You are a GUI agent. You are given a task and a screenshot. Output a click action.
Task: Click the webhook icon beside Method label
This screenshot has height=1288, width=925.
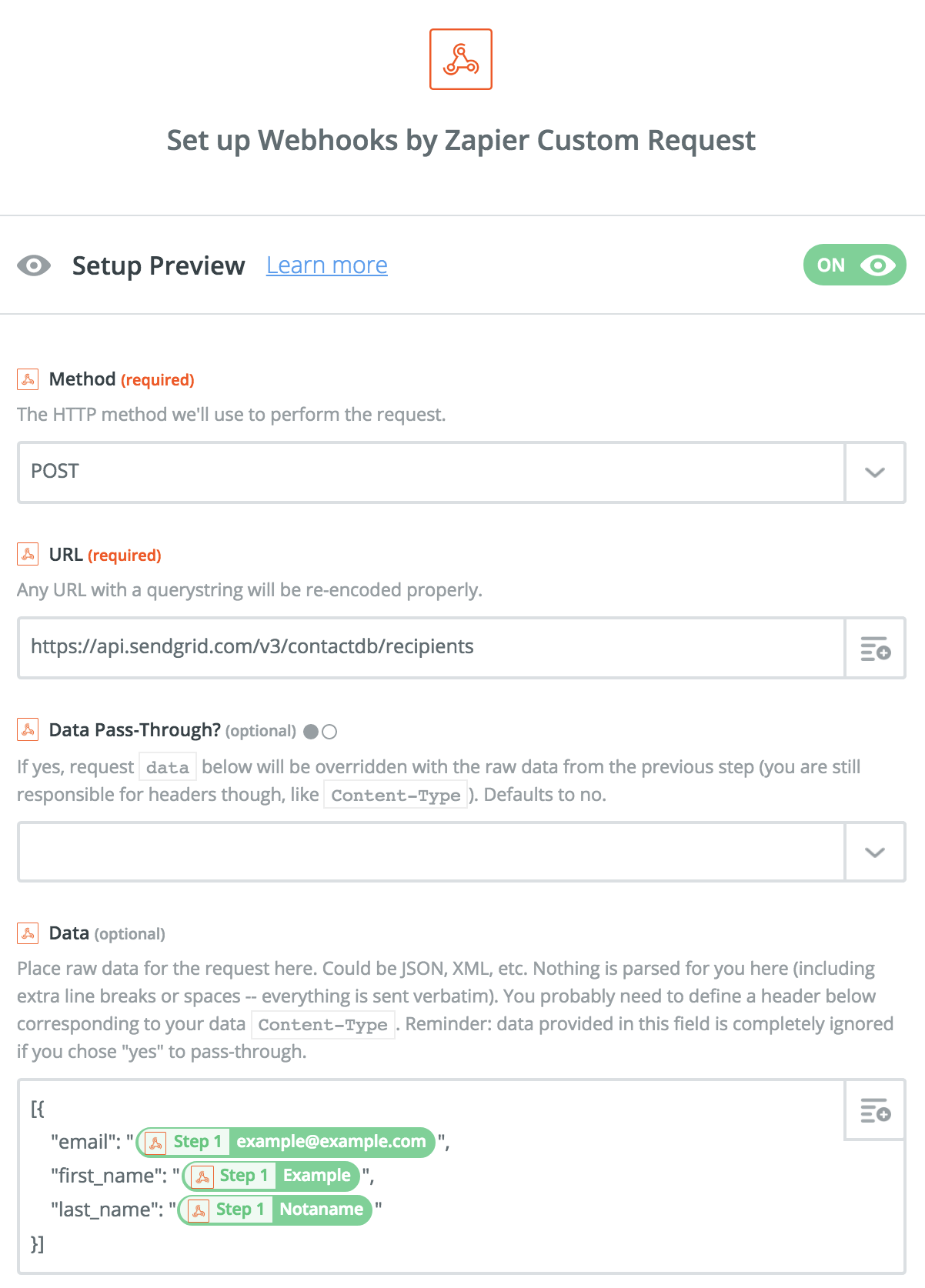pos(28,379)
